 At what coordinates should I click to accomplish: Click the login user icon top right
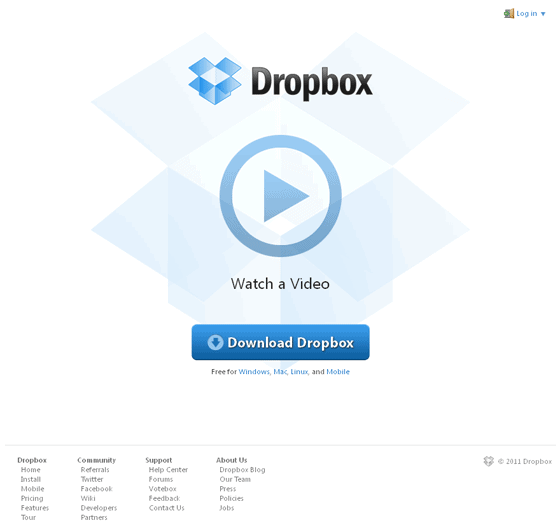tap(509, 14)
